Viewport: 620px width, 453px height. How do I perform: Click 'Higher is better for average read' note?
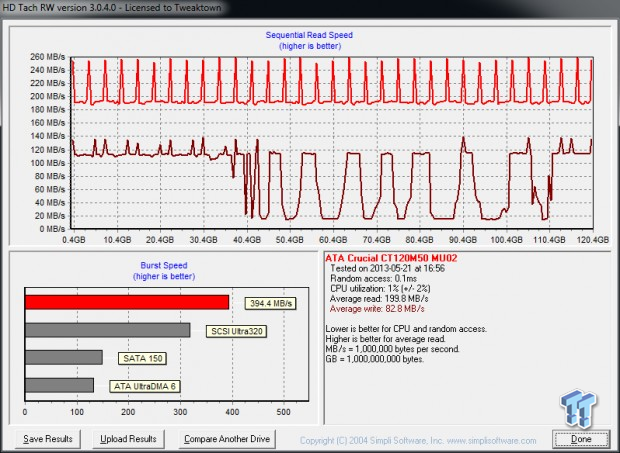pos(386,339)
